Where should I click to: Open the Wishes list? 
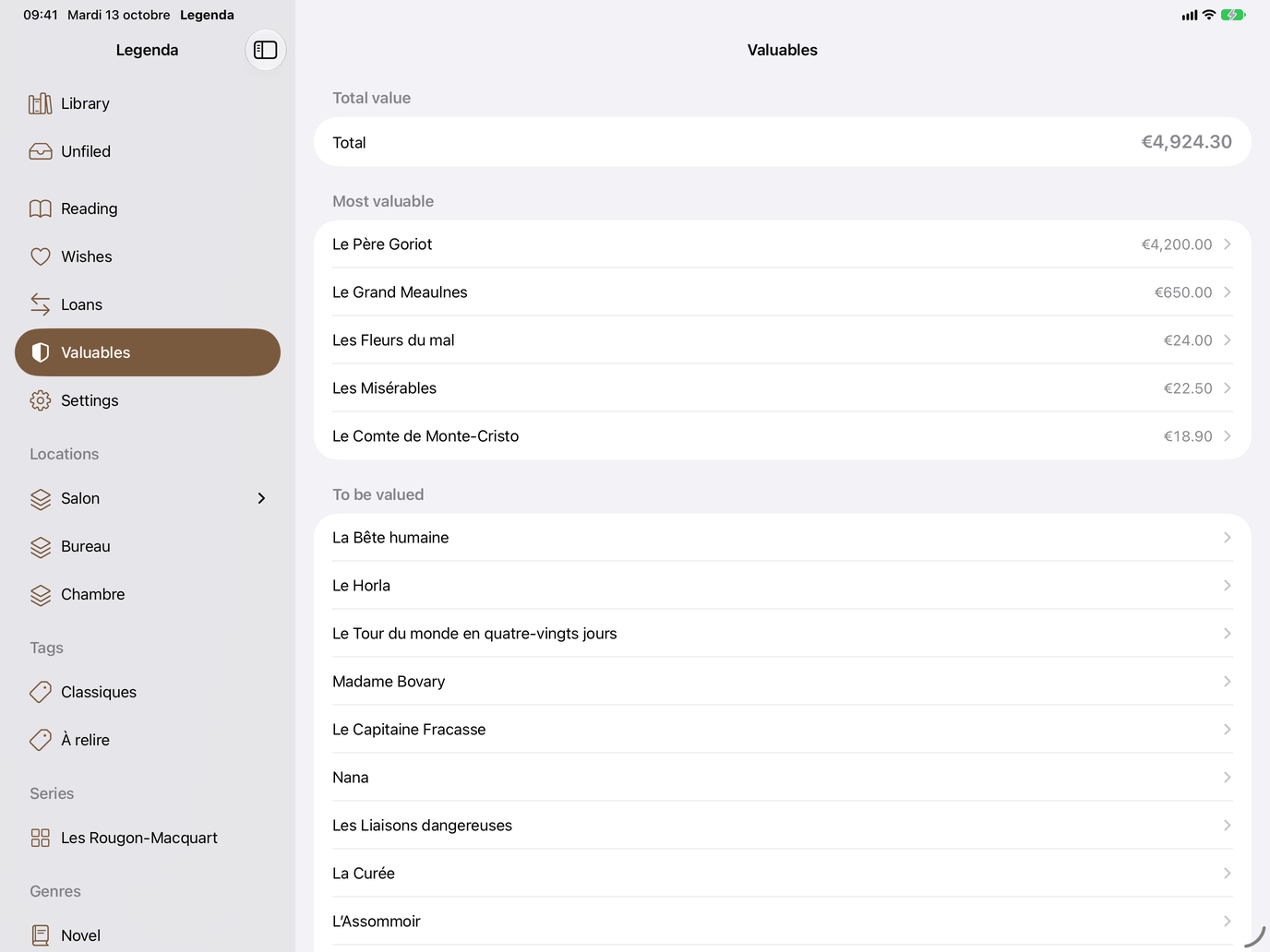tap(148, 256)
